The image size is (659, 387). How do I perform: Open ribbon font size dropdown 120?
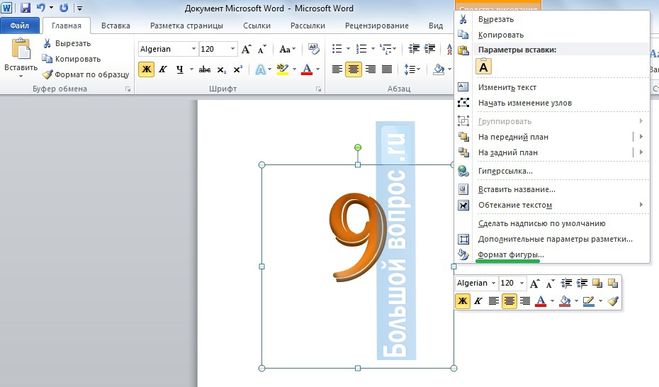click(232, 49)
